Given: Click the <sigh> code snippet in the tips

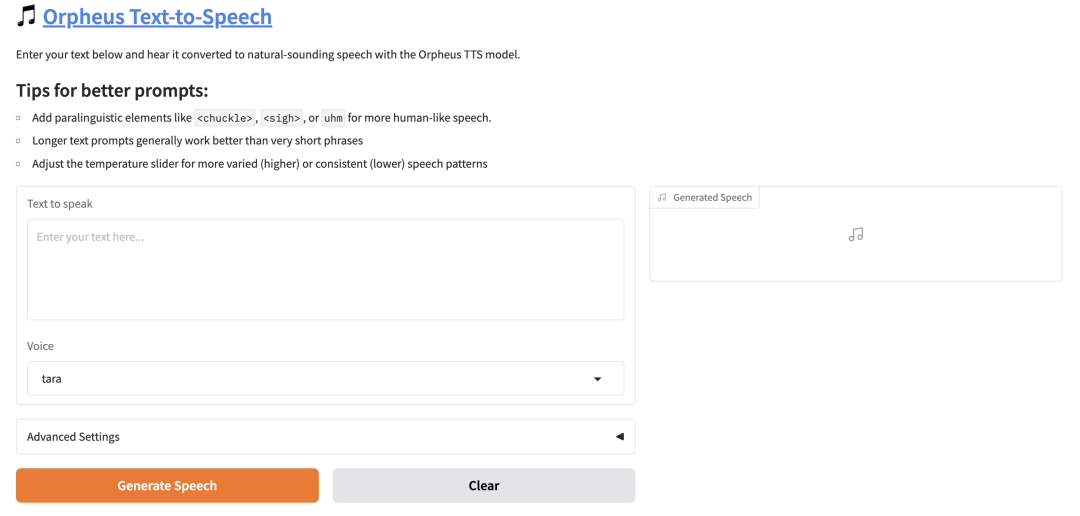Looking at the screenshot, I should [x=282, y=118].
